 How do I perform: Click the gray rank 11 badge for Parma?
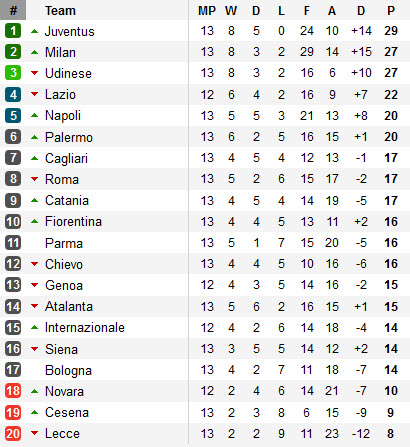tap(13, 243)
